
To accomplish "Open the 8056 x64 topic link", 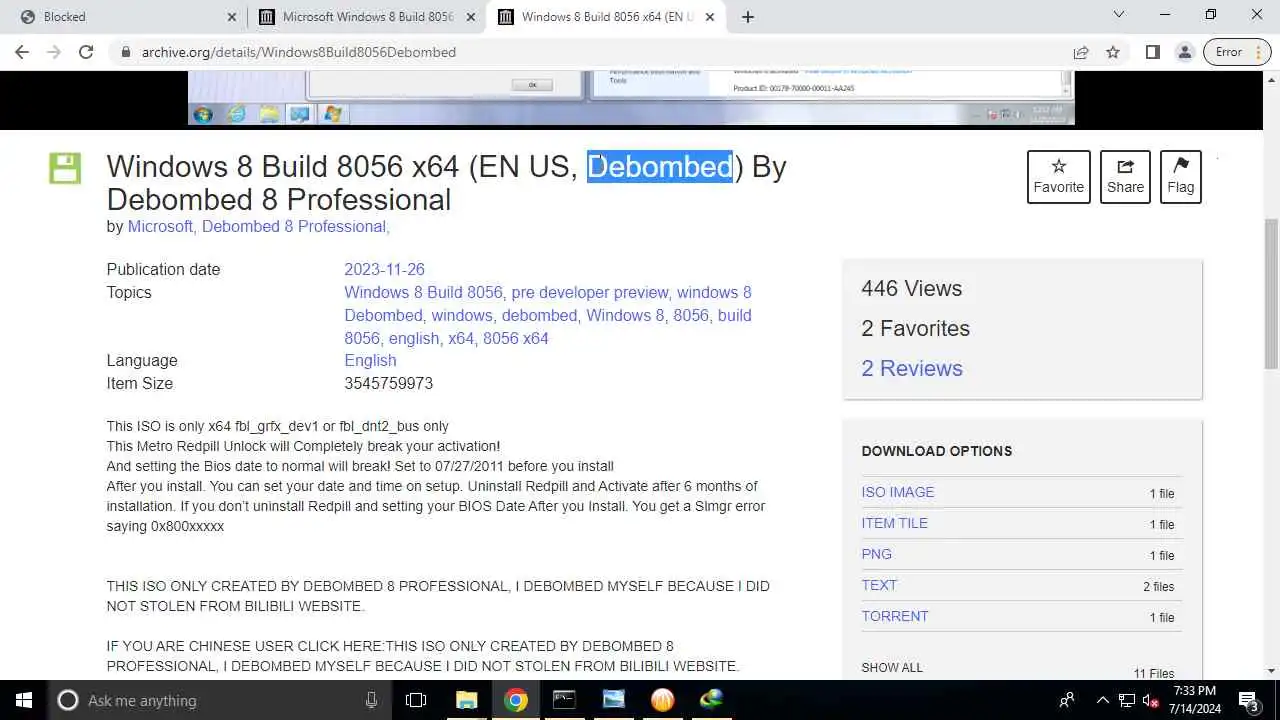I will click(515, 339).
